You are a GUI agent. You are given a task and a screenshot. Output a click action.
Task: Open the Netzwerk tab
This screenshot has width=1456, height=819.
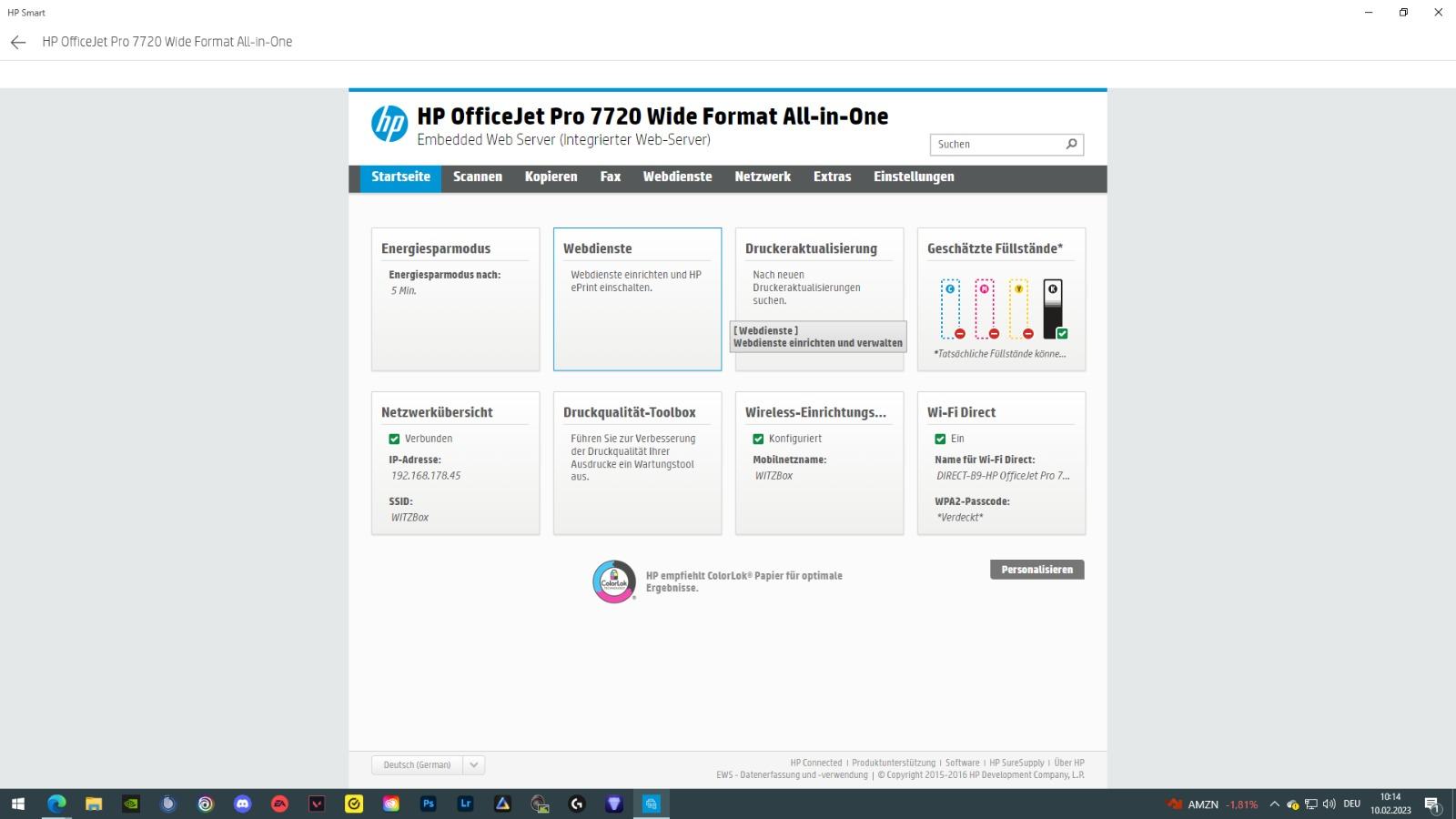click(763, 177)
